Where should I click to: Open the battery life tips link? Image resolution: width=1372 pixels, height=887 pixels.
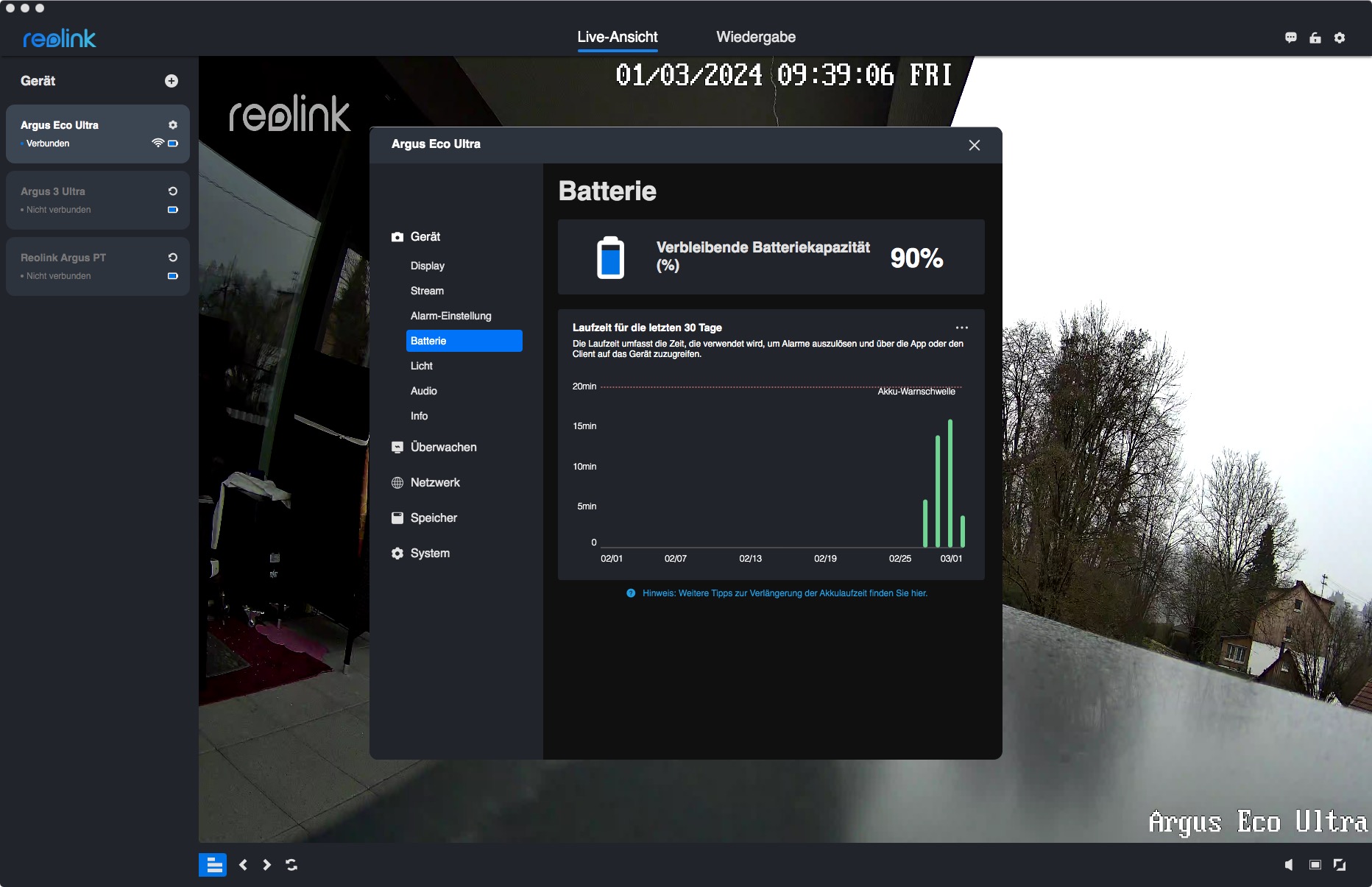click(785, 593)
